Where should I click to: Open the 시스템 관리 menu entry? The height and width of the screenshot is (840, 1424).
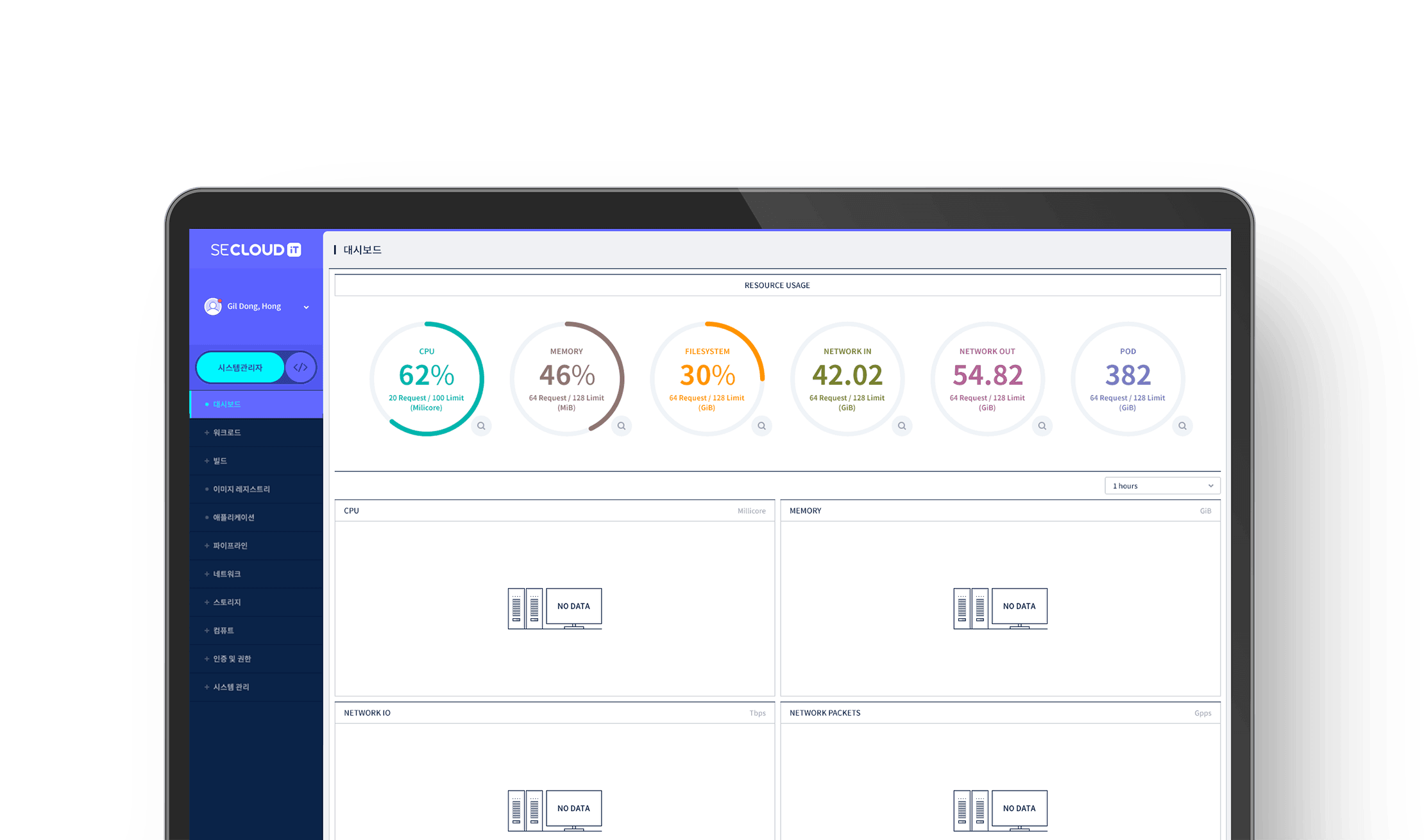pos(231,687)
